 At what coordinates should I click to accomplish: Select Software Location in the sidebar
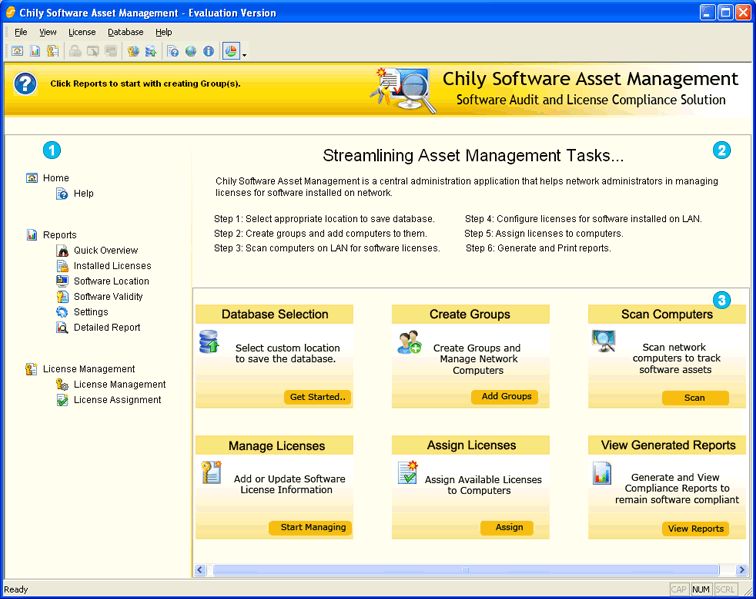pyautogui.click(x=111, y=281)
